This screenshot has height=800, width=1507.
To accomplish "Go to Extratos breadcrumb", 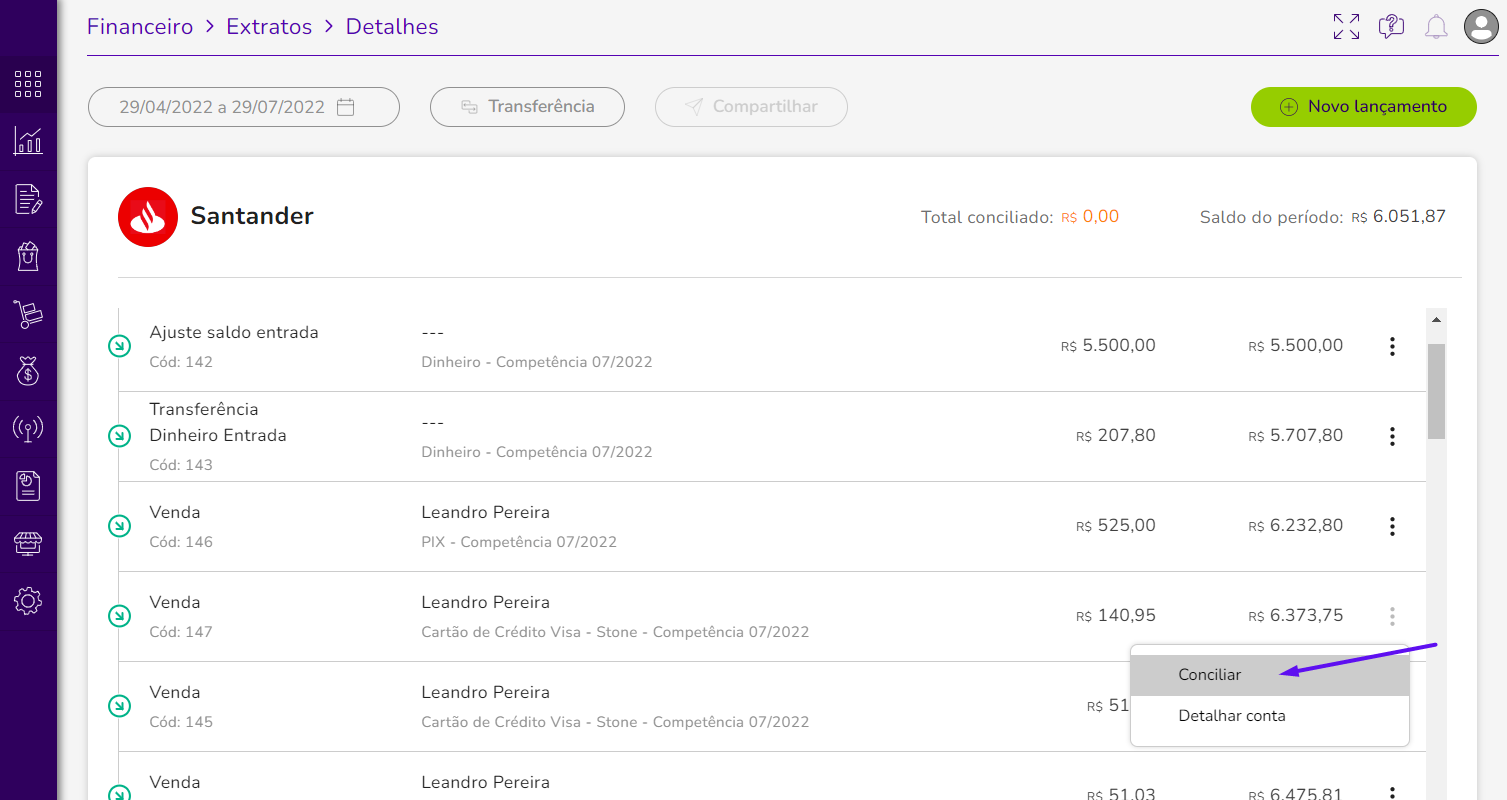I will click(270, 27).
